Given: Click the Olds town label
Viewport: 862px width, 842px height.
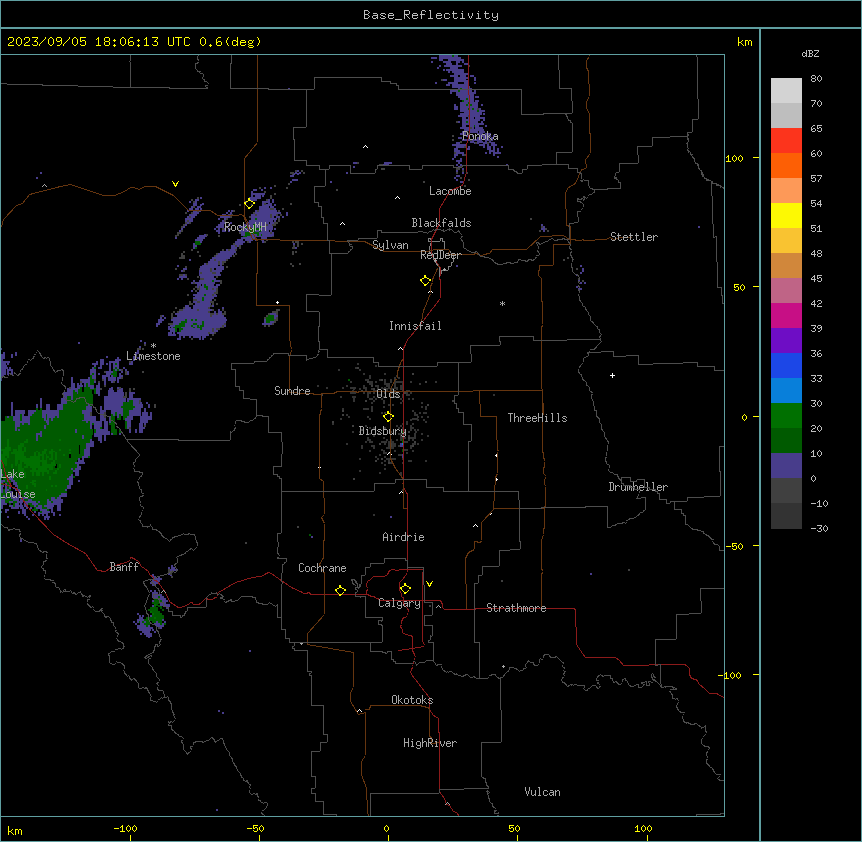Looking at the screenshot, I should [x=388, y=394].
